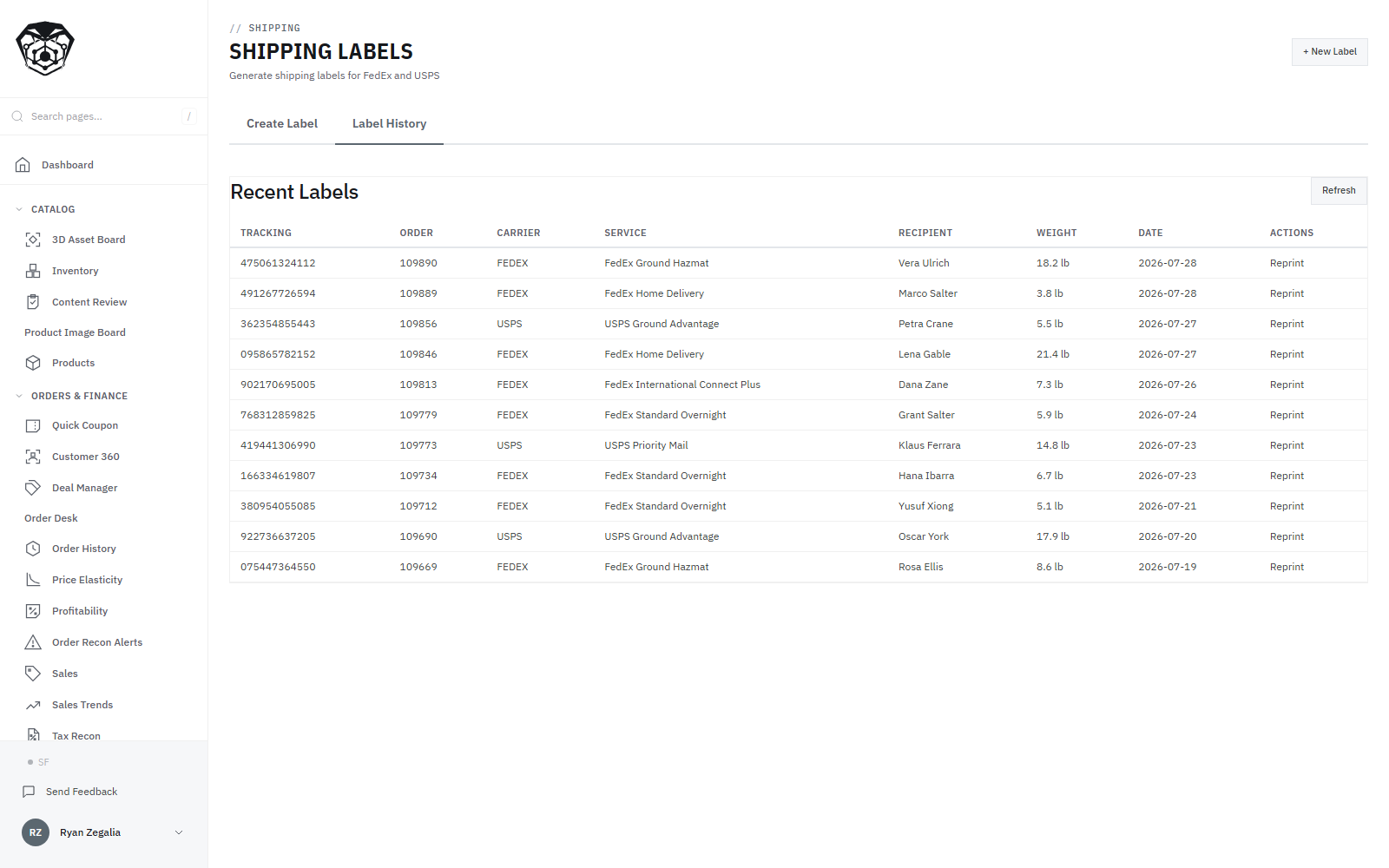The height and width of the screenshot is (868, 1389).
Task: Click the SERVICE column header
Action: pyautogui.click(x=625, y=233)
